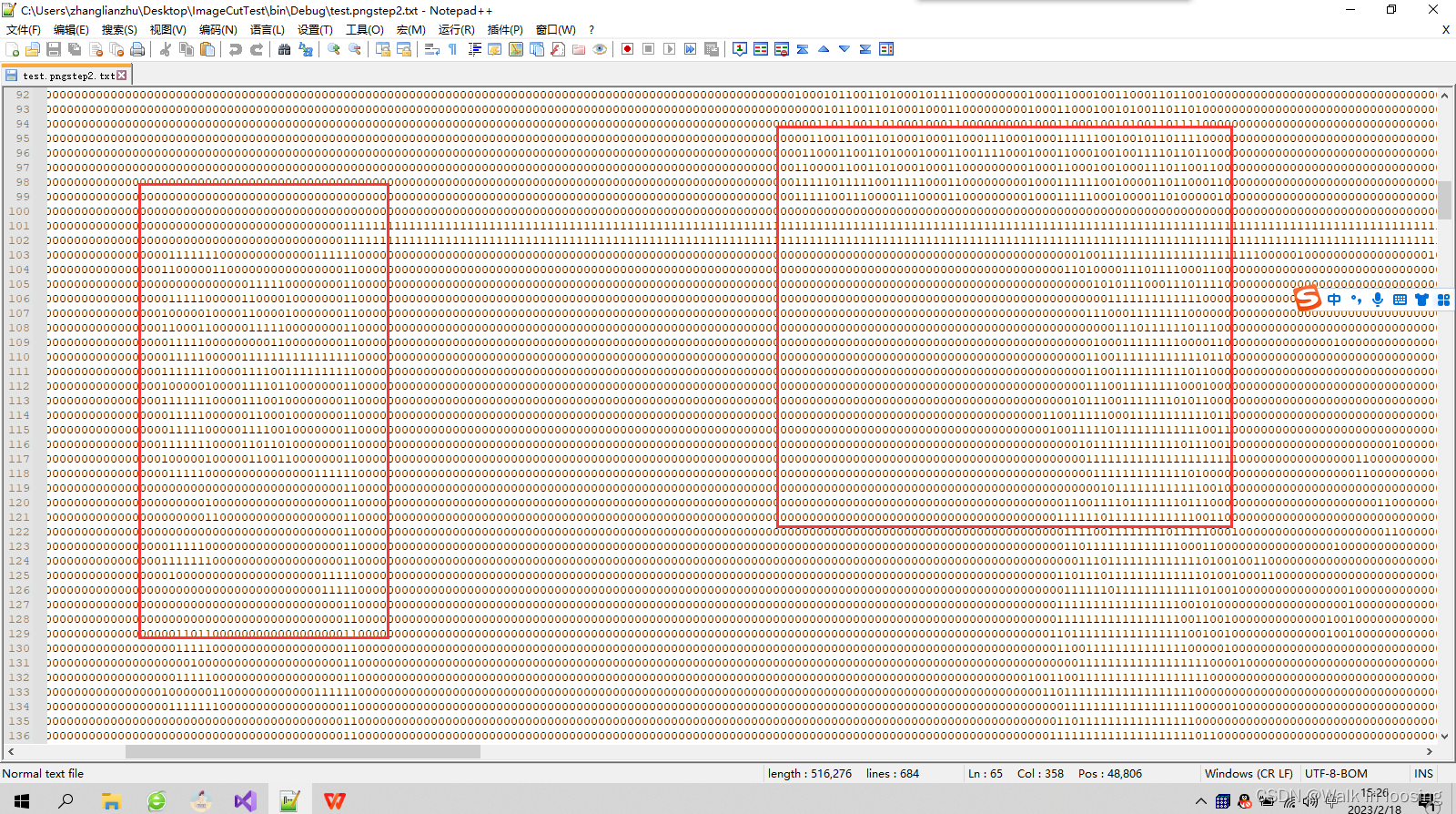This screenshot has width=1456, height=814.
Task: Click vertical scrollbar down arrow
Action: [1444, 736]
